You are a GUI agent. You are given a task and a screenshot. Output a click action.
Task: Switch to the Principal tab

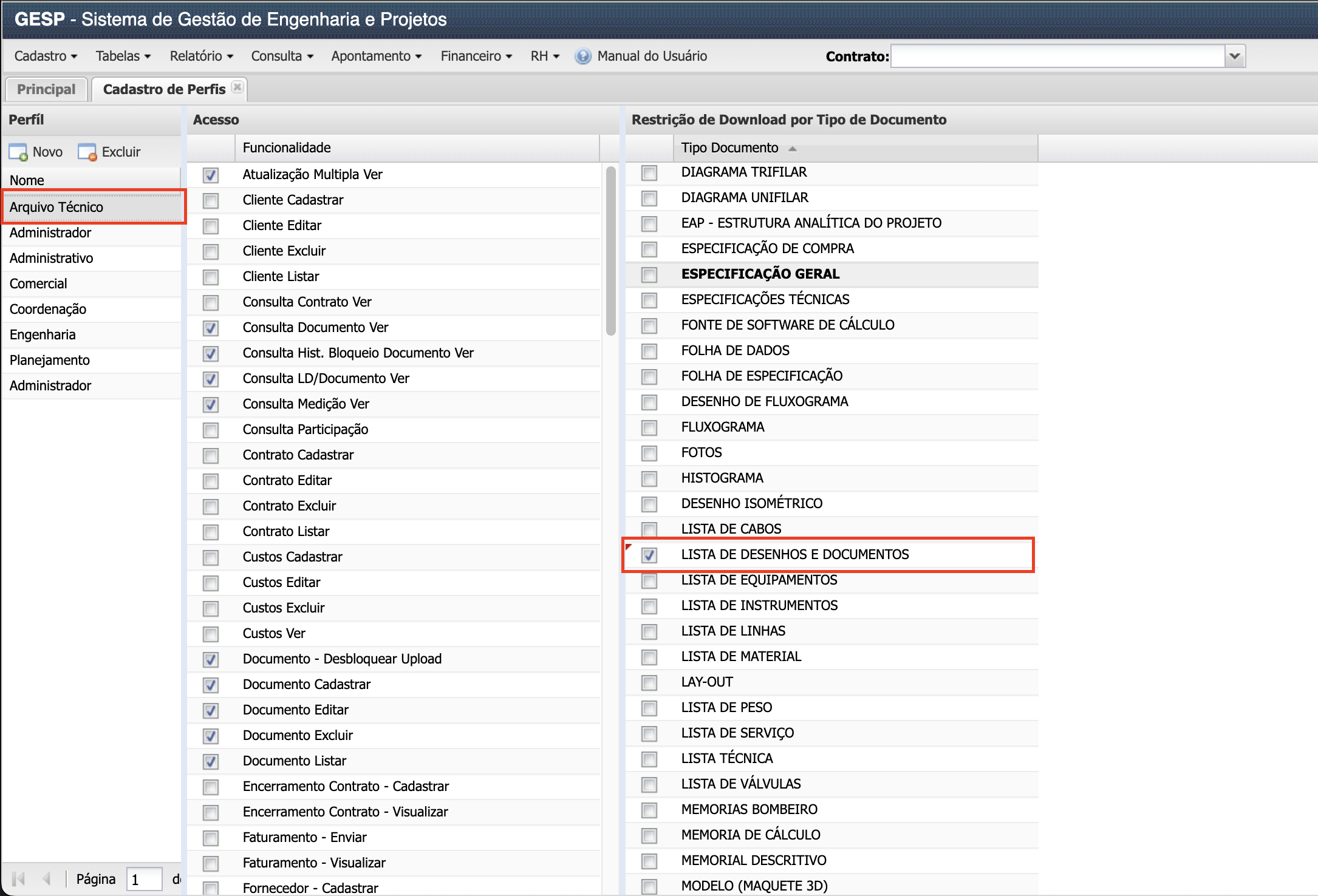pyautogui.click(x=46, y=89)
